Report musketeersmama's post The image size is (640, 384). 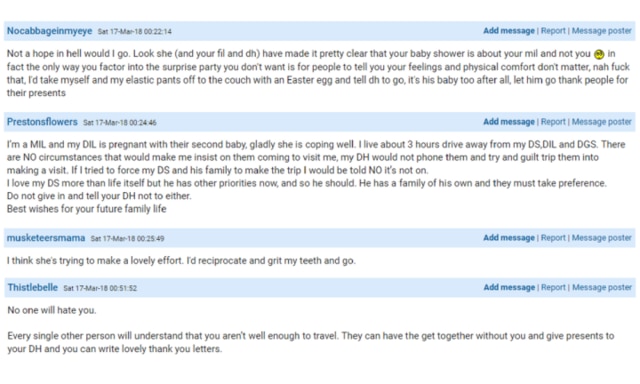pyautogui.click(x=553, y=238)
